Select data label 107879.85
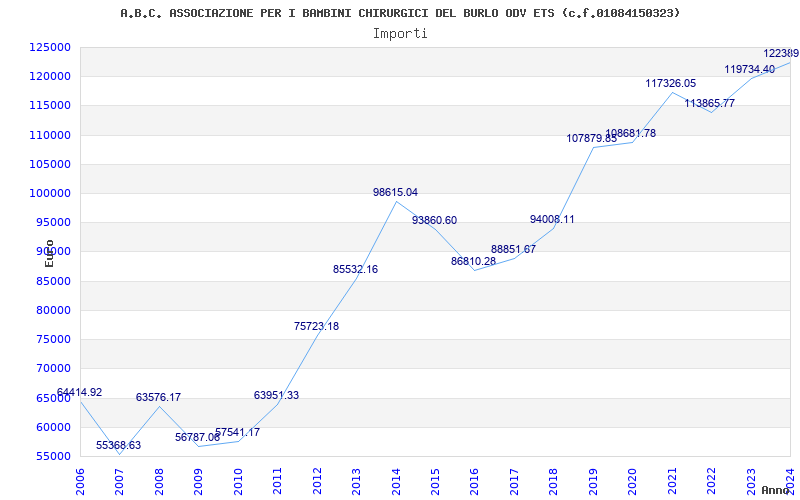 click(592, 138)
